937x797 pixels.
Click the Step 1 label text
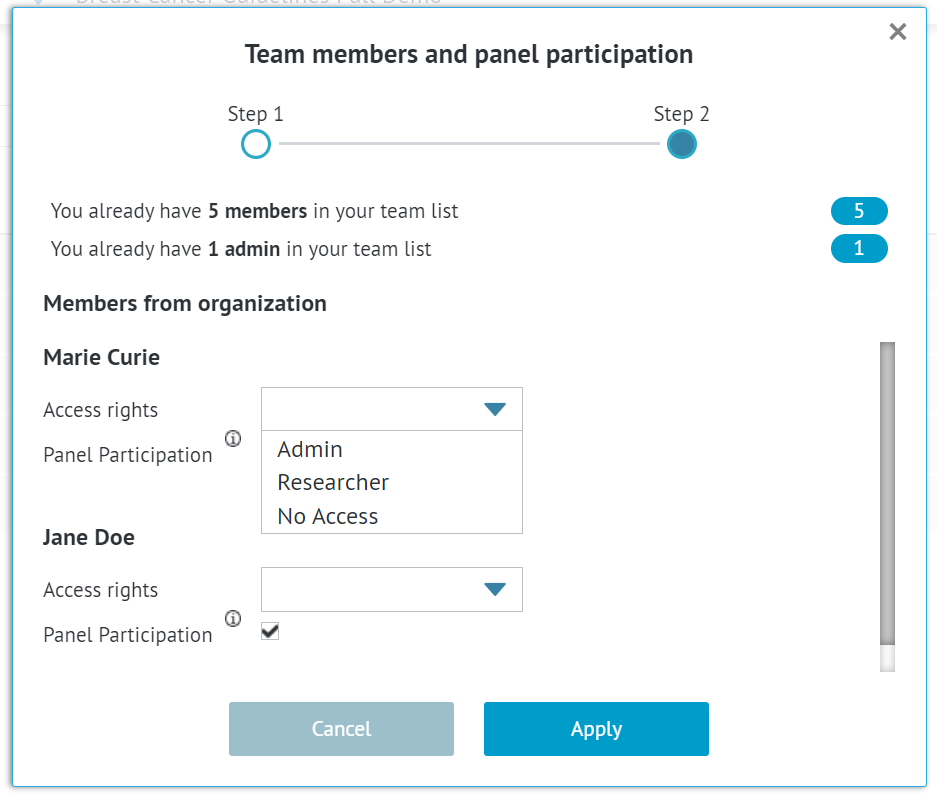[256, 114]
